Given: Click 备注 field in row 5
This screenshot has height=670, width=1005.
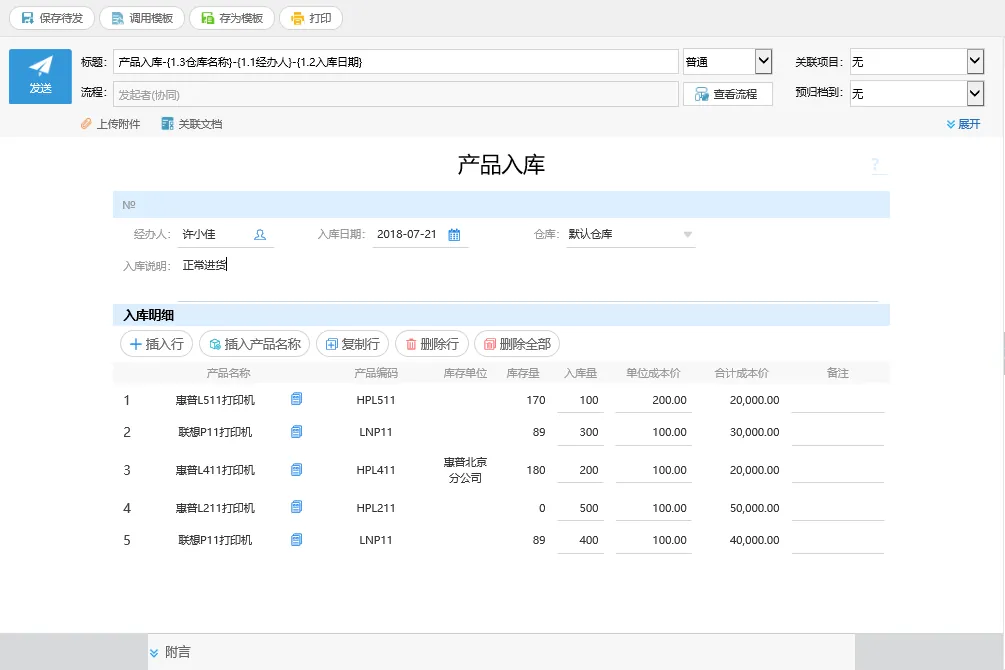Looking at the screenshot, I should pos(838,540).
